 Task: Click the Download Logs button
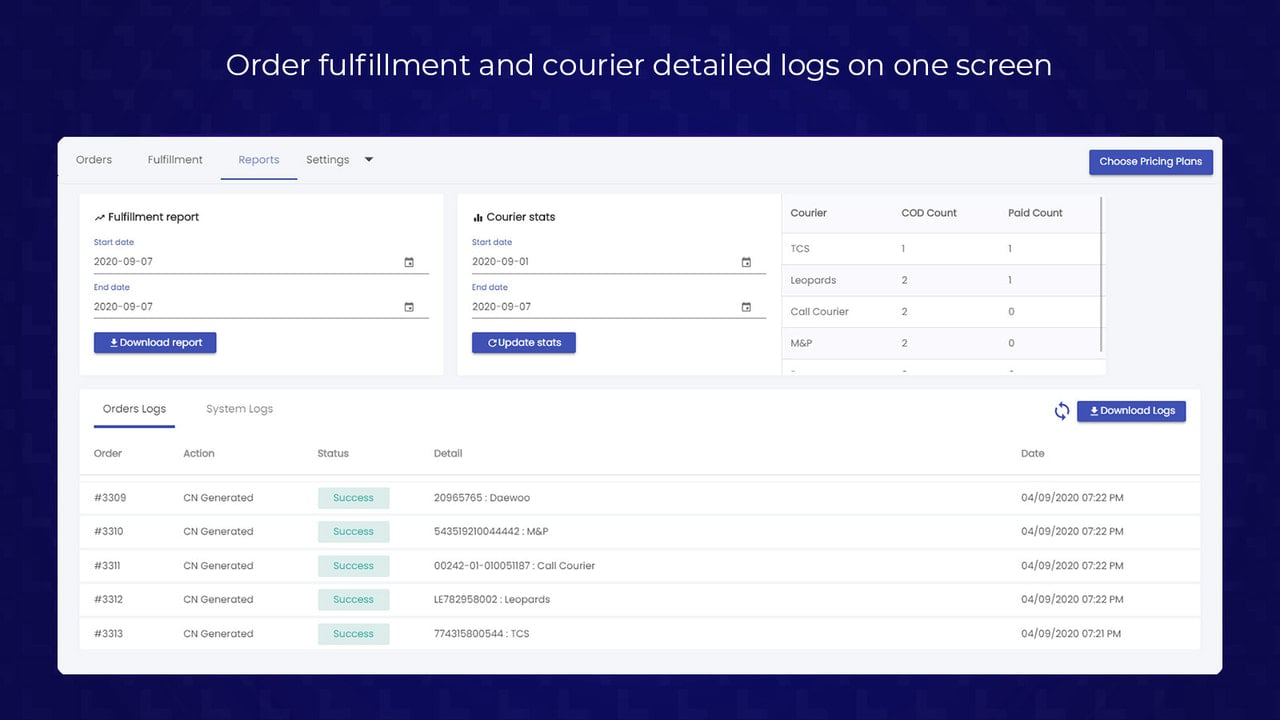(x=1131, y=411)
